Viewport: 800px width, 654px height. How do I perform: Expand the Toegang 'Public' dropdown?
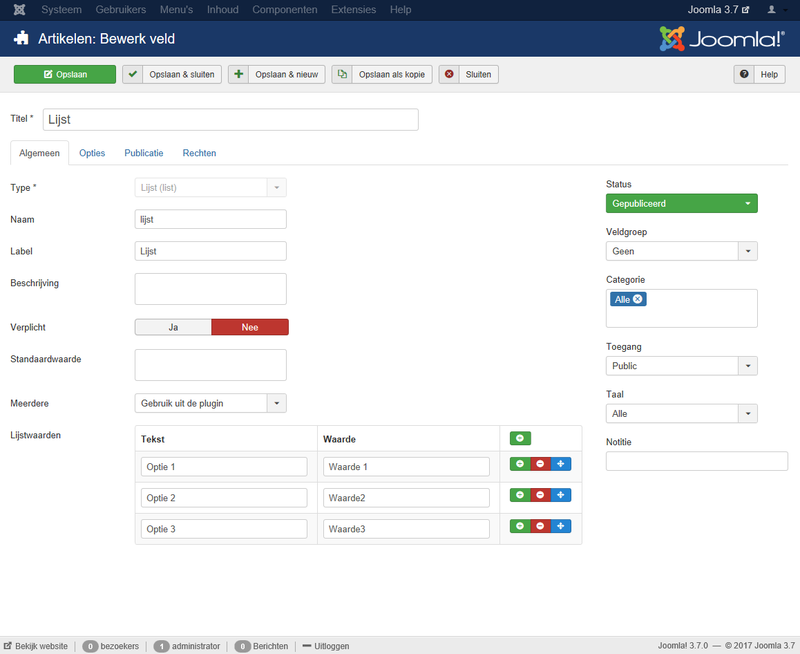[681, 366]
